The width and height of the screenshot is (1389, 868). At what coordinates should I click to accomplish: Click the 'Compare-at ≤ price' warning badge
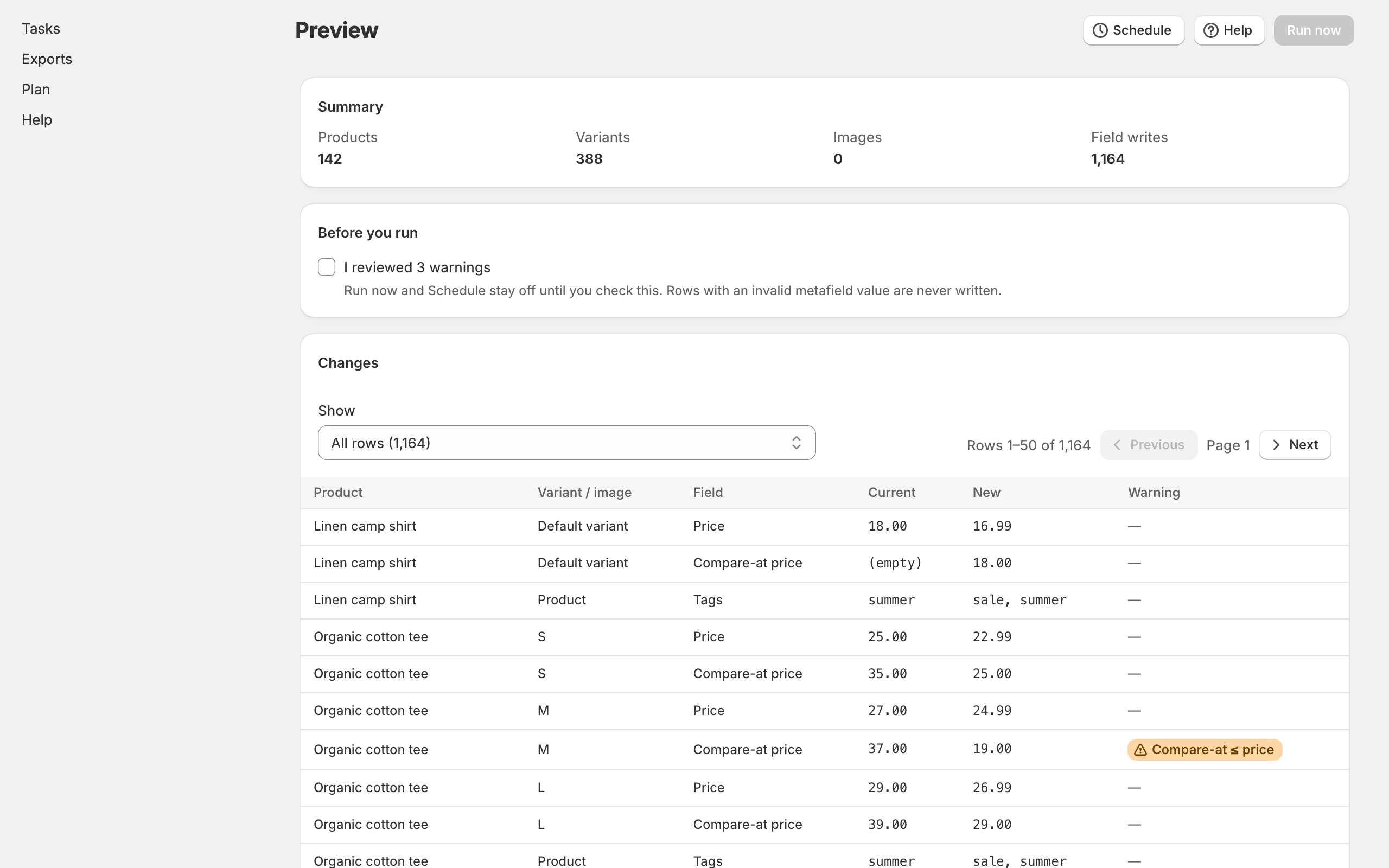(1205, 750)
